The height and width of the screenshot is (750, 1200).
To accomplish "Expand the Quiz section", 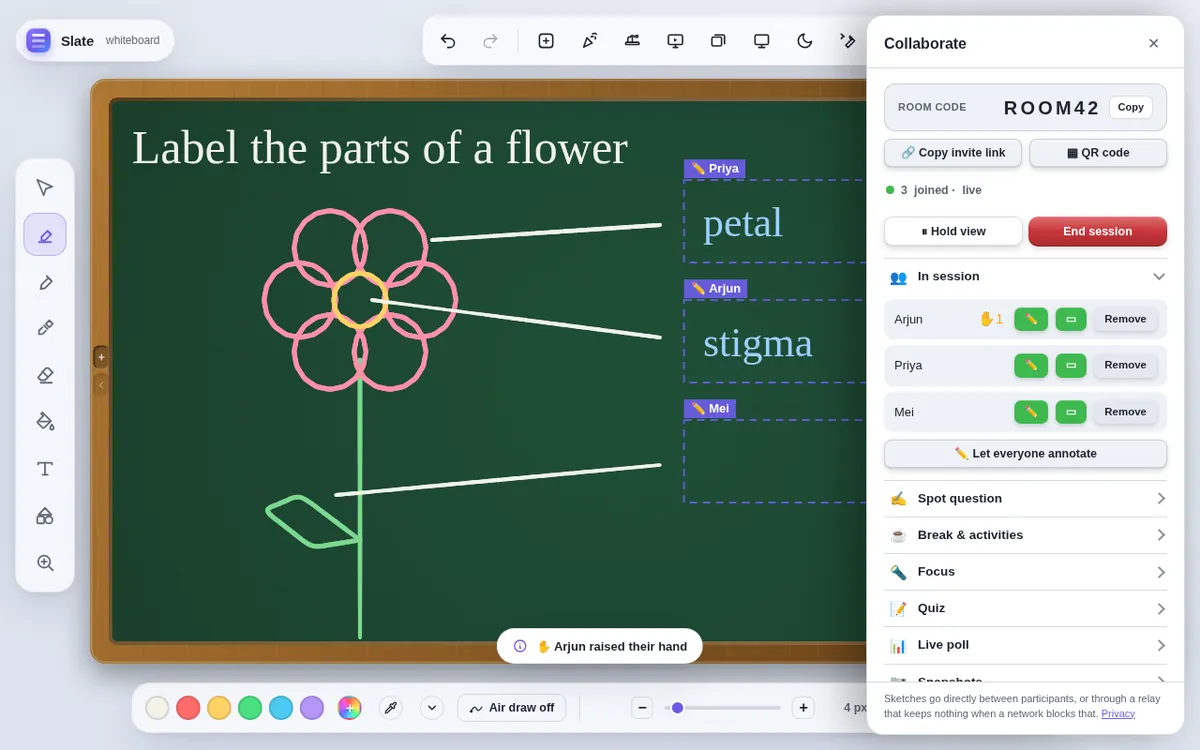I will tap(1025, 608).
